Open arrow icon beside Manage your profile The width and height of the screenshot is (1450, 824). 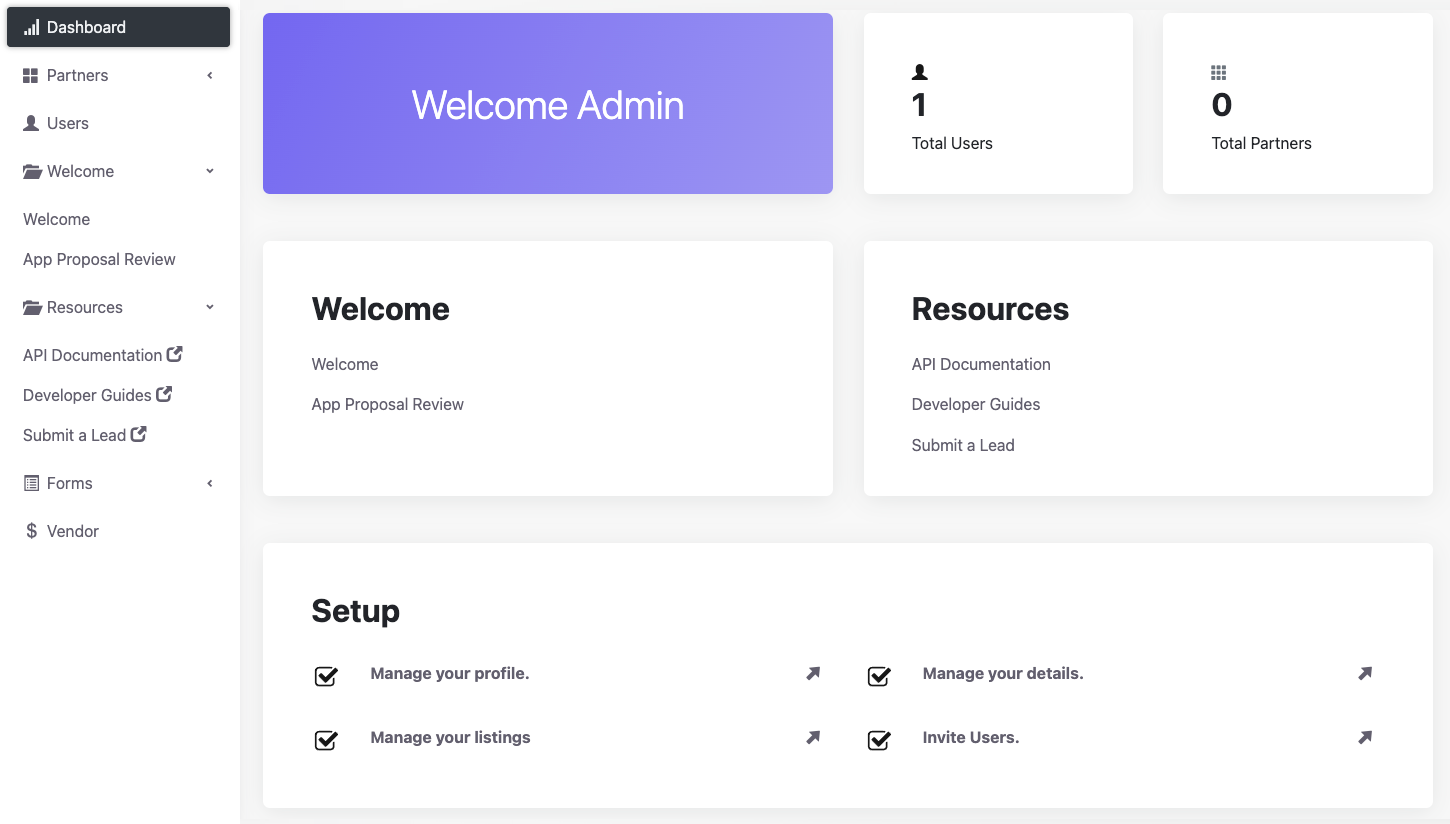pos(813,674)
